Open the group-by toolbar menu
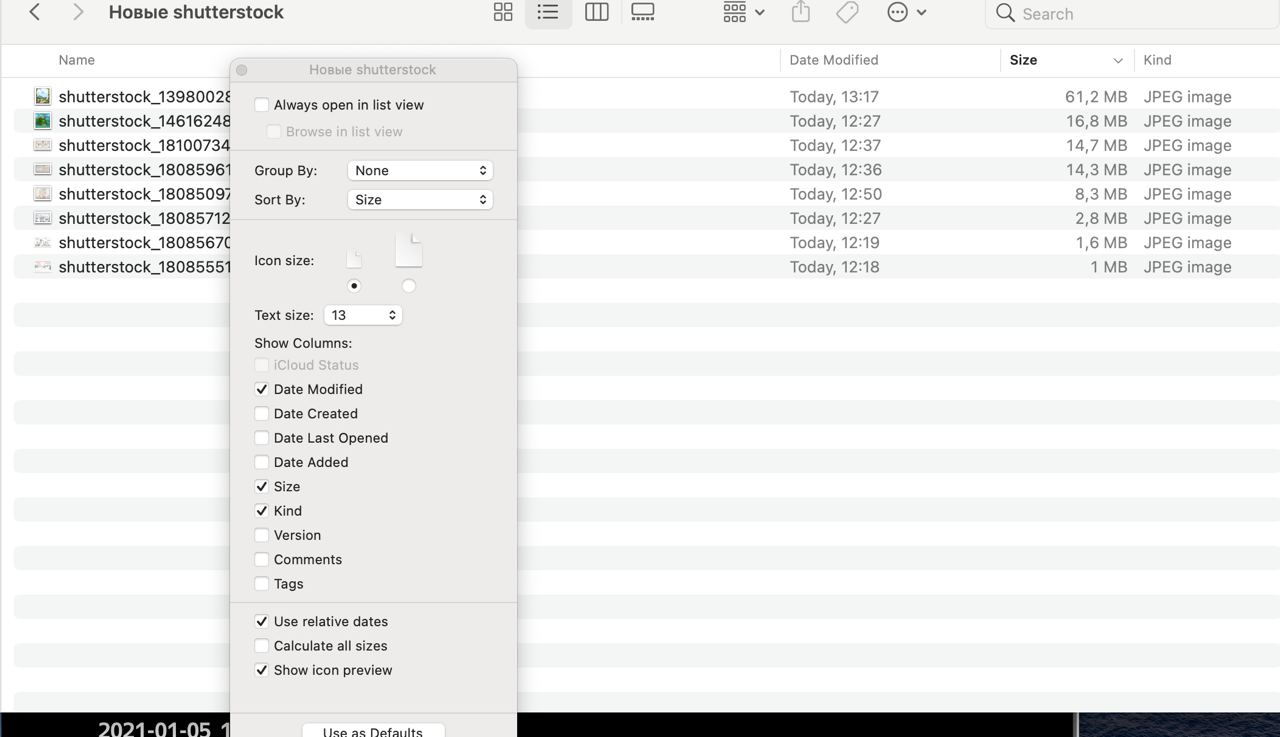Viewport: 1280px width, 737px height. coord(743,12)
